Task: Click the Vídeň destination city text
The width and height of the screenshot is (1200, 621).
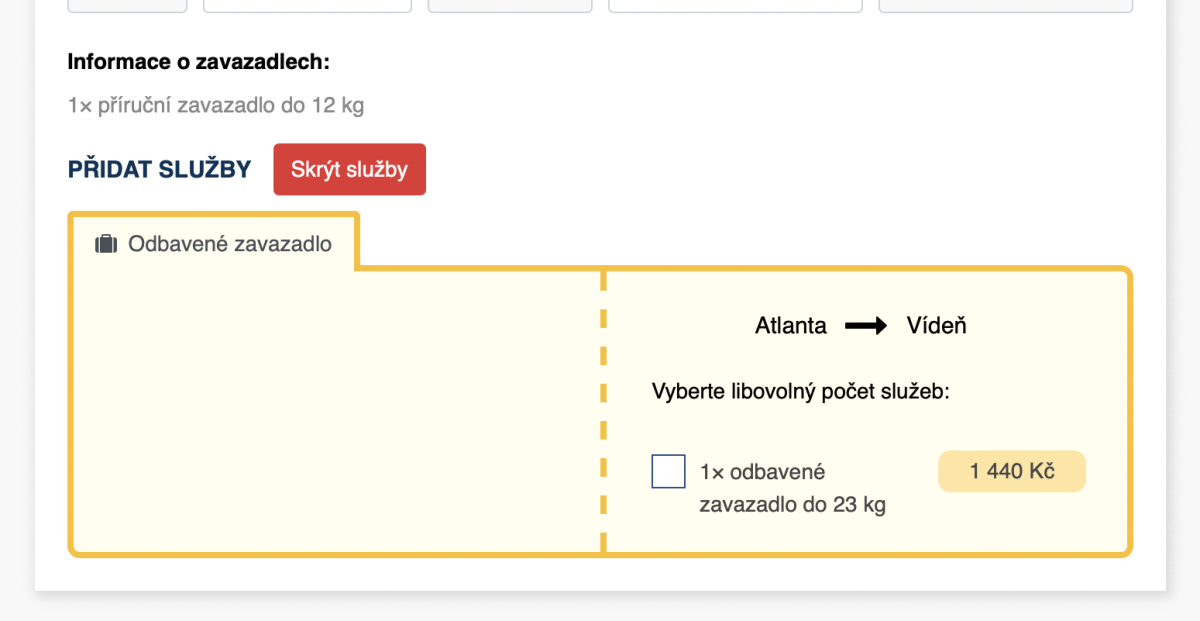Action: pyautogui.click(x=936, y=326)
